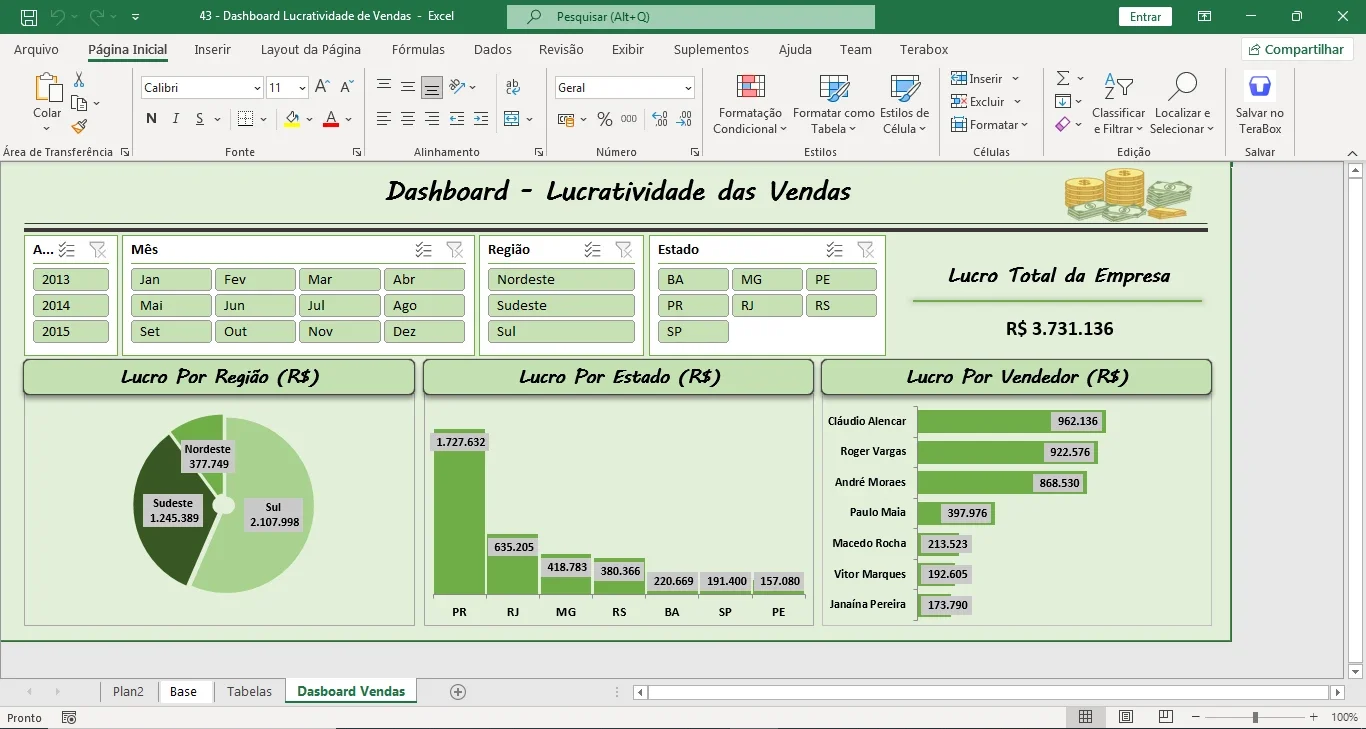
Task: Click the zoom slider handle
Action: click(x=1255, y=717)
